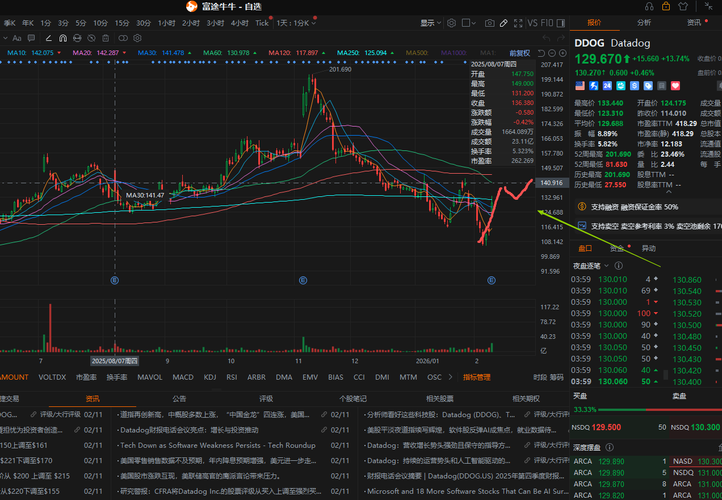
Task: Open info icon beside 深度摆盘
Action: click(x=610, y=447)
